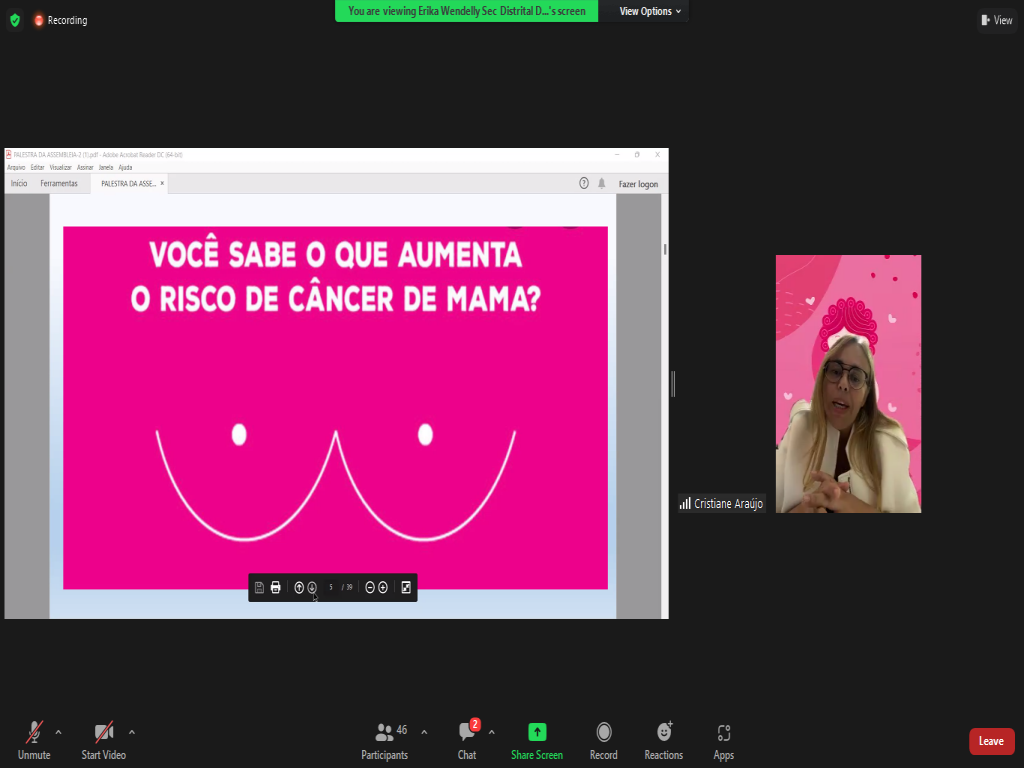Viewport: 1024px width, 768px height.
Task: Expand video options arrow beside Start Video
Action: [x=132, y=732]
